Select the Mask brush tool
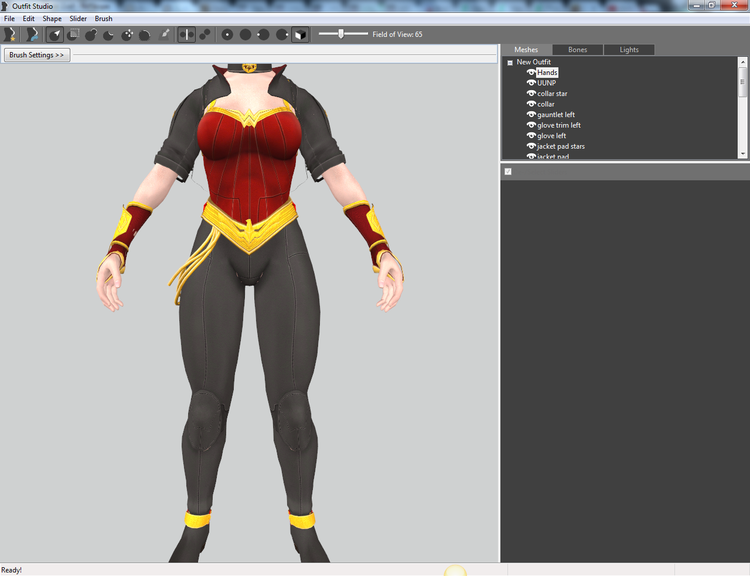The height and width of the screenshot is (576, 750). pos(73,34)
